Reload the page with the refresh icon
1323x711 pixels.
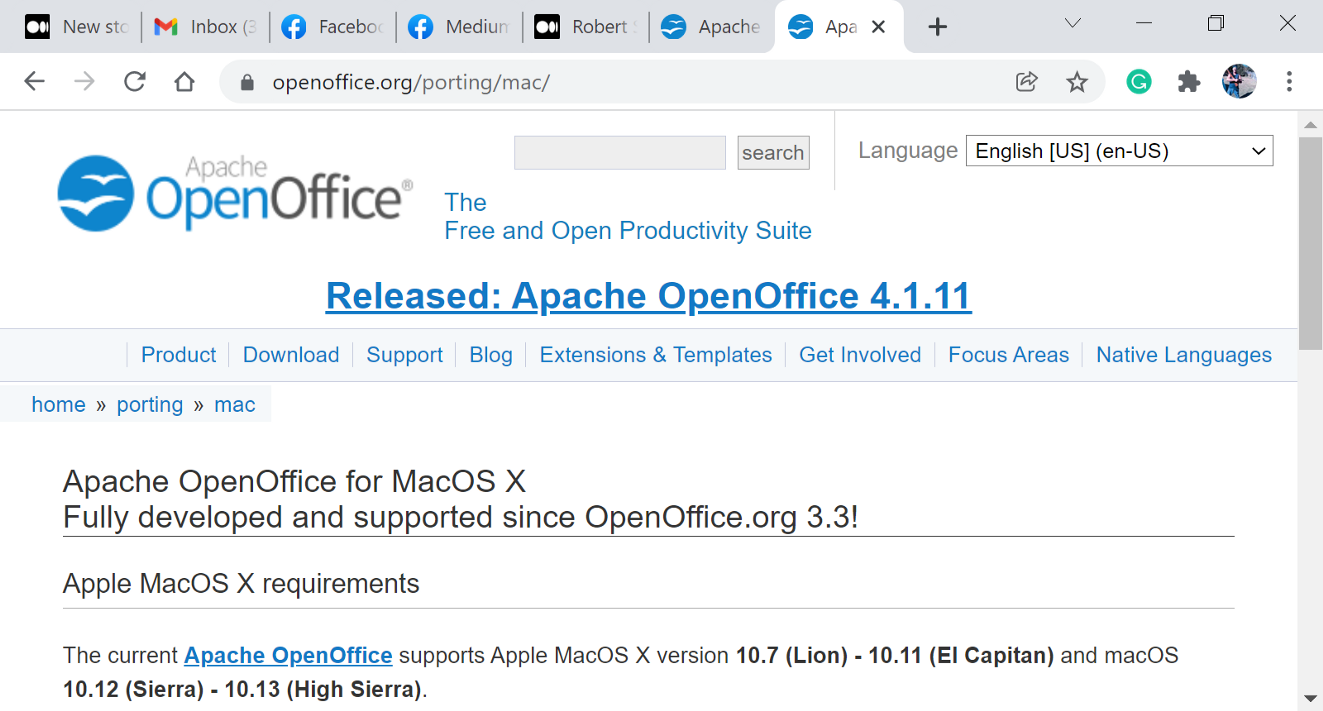135,82
